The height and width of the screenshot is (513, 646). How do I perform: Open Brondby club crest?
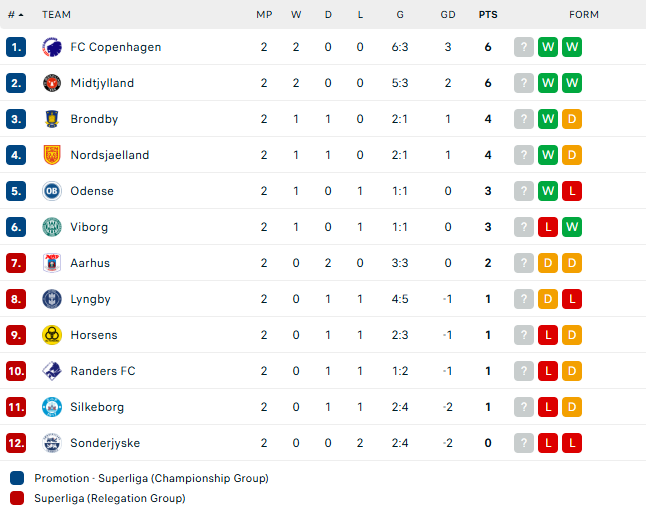click(x=52, y=119)
